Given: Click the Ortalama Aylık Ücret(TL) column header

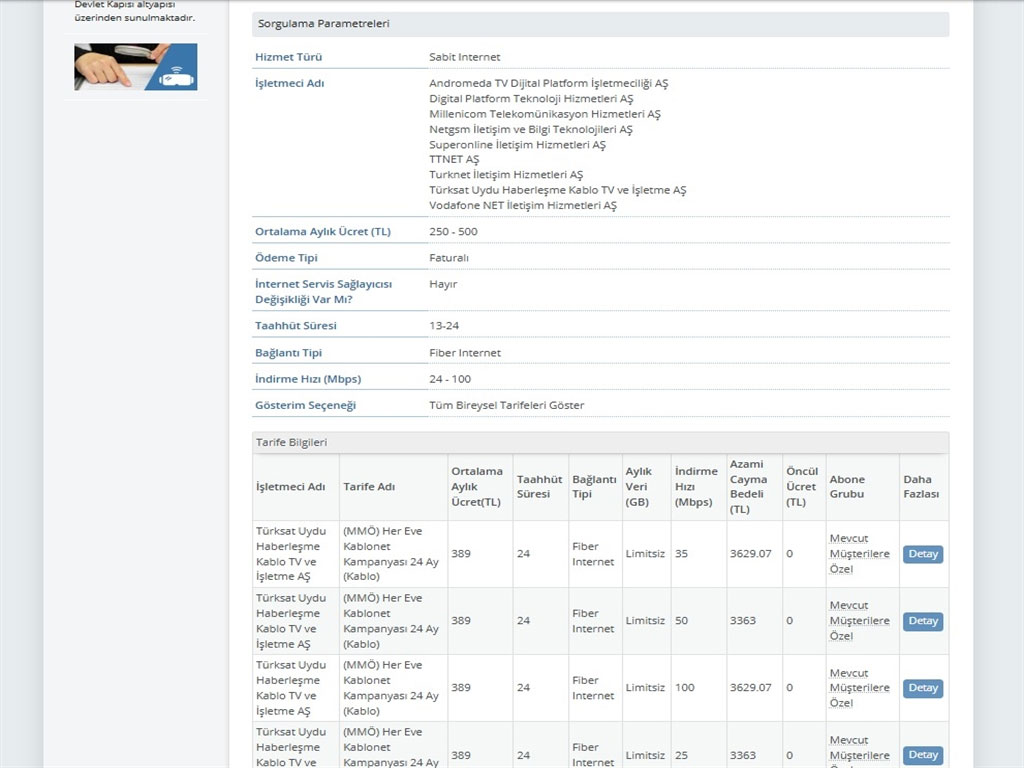Looking at the screenshot, I should (477, 487).
